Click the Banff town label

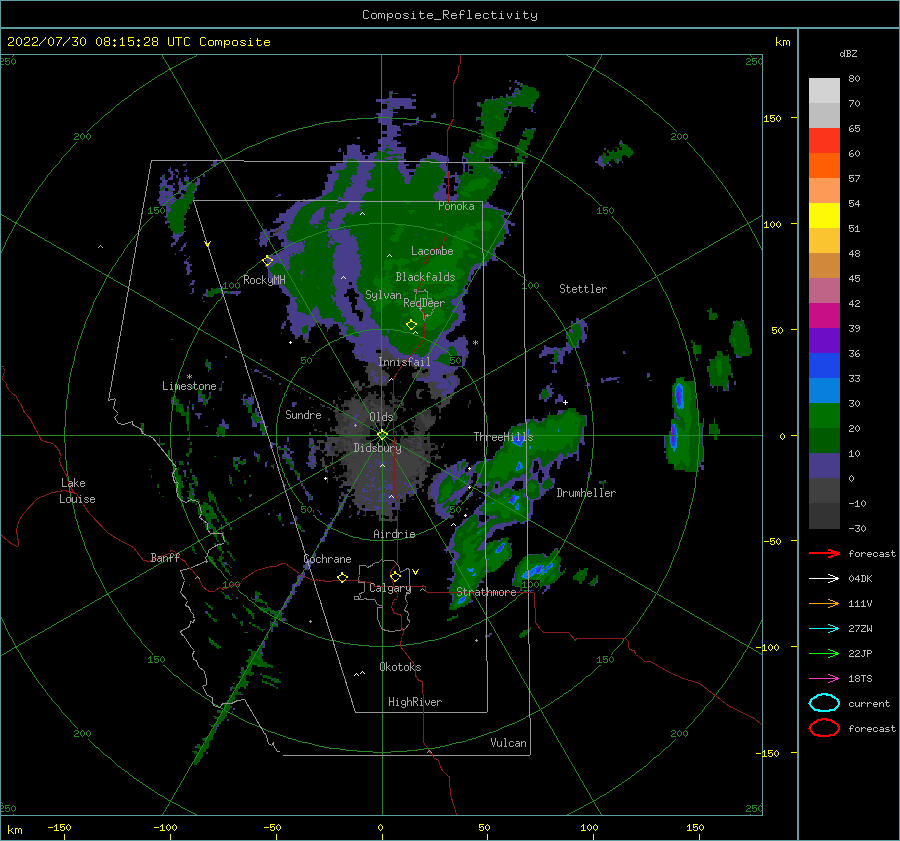coord(165,557)
